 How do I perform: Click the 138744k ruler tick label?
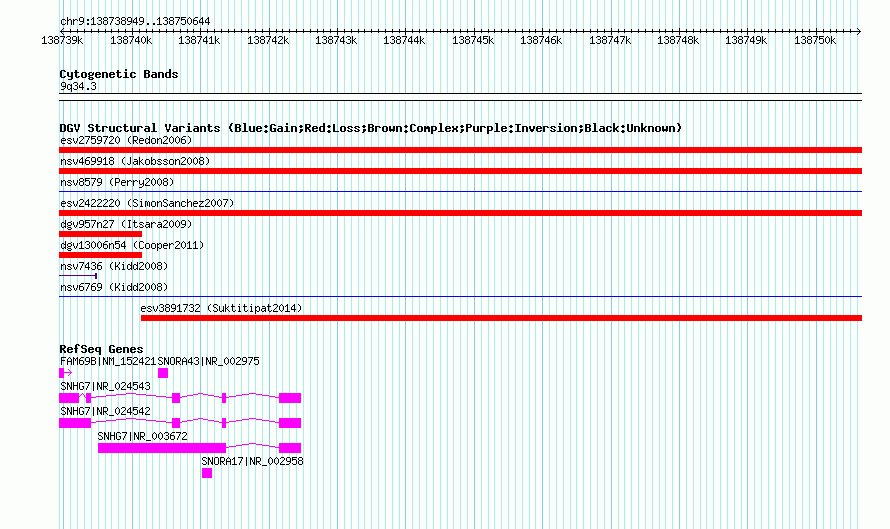(404, 40)
